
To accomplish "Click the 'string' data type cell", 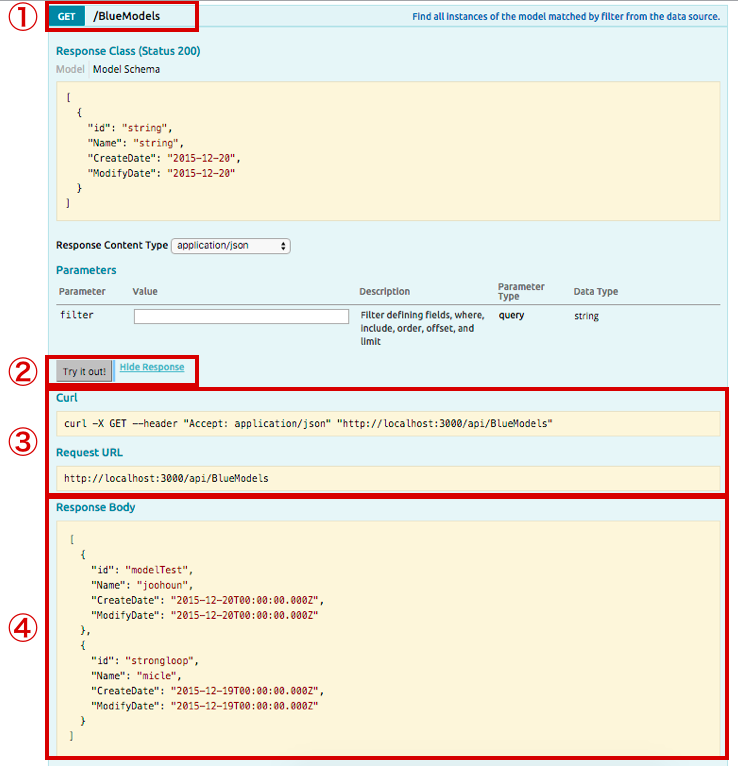I will pos(586,316).
